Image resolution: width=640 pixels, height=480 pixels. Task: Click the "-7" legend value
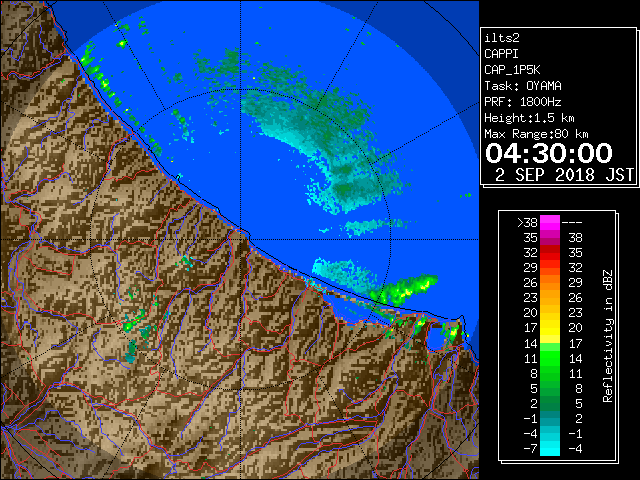[530, 449]
